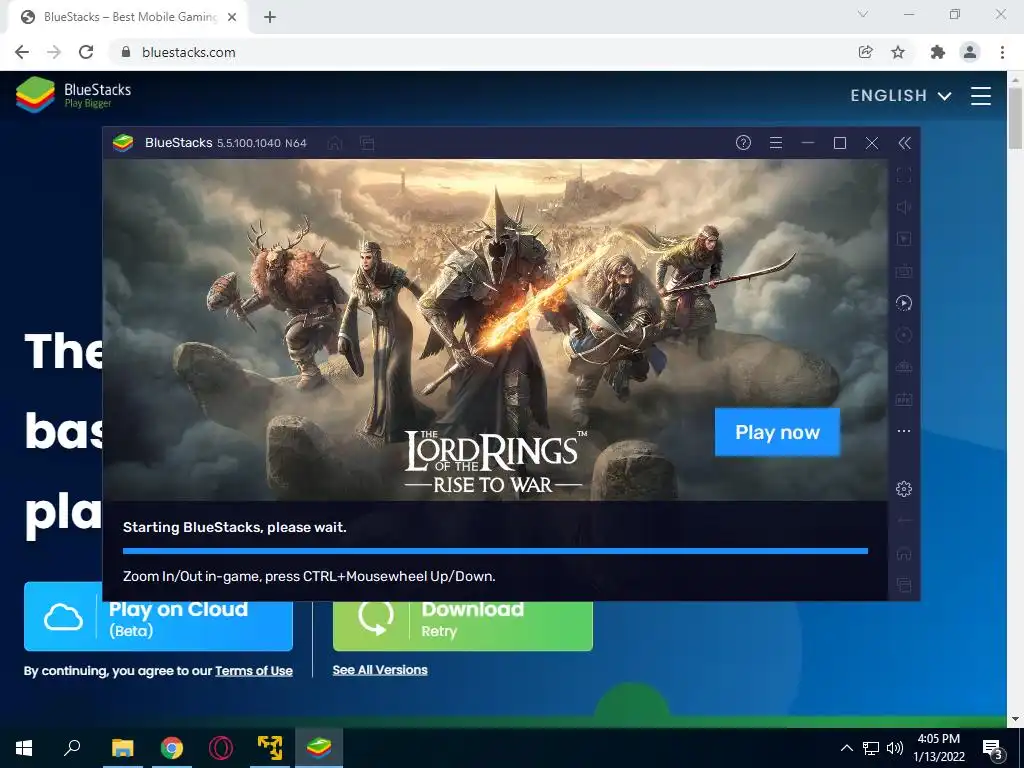The height and width of the screenshot is (768, 1024).
Task: Open Chrome extensions puzzle icon
Action: tap(938, 52)
